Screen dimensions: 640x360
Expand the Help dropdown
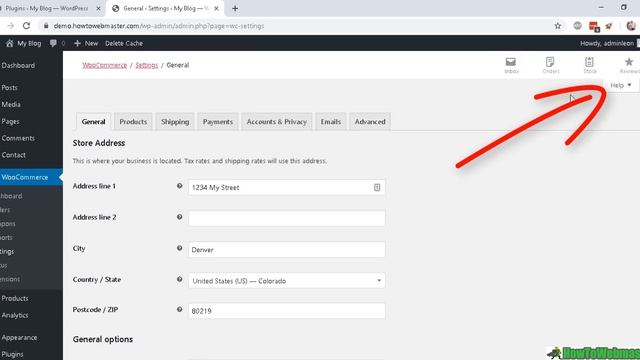pos(621,85)
